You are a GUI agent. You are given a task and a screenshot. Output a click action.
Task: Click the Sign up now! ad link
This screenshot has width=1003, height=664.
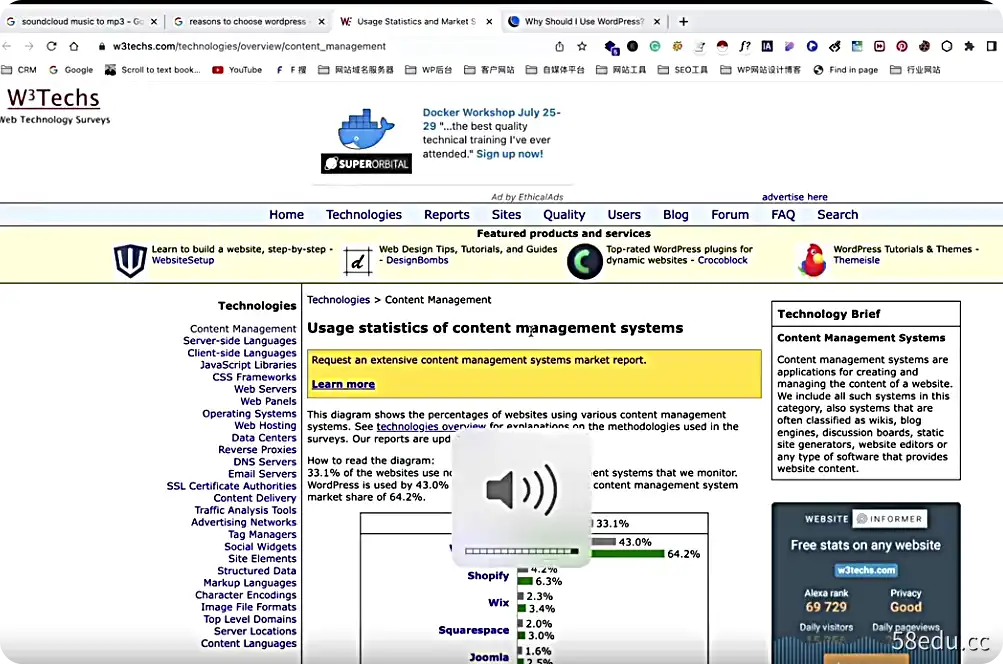coord(509,154)
